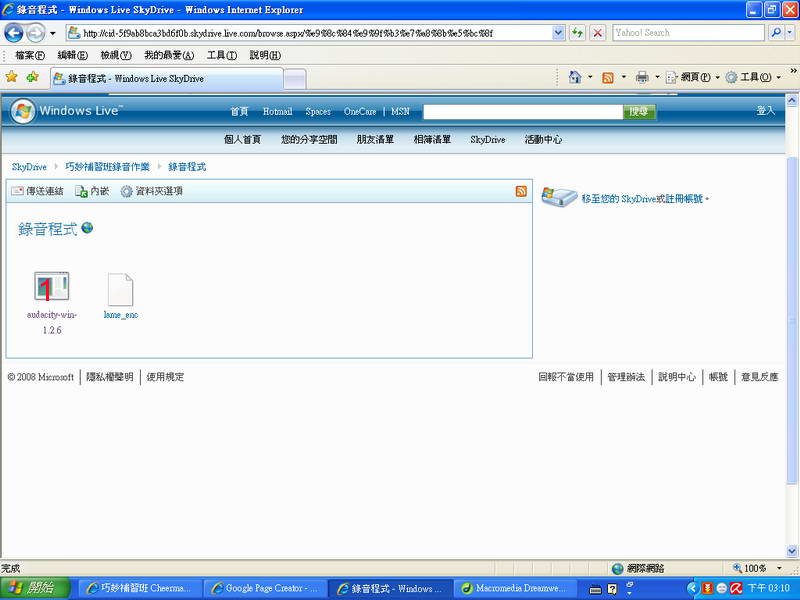Click the Yahoo! Search box
This screenshot has height=600, width=800.
point(688,33)
